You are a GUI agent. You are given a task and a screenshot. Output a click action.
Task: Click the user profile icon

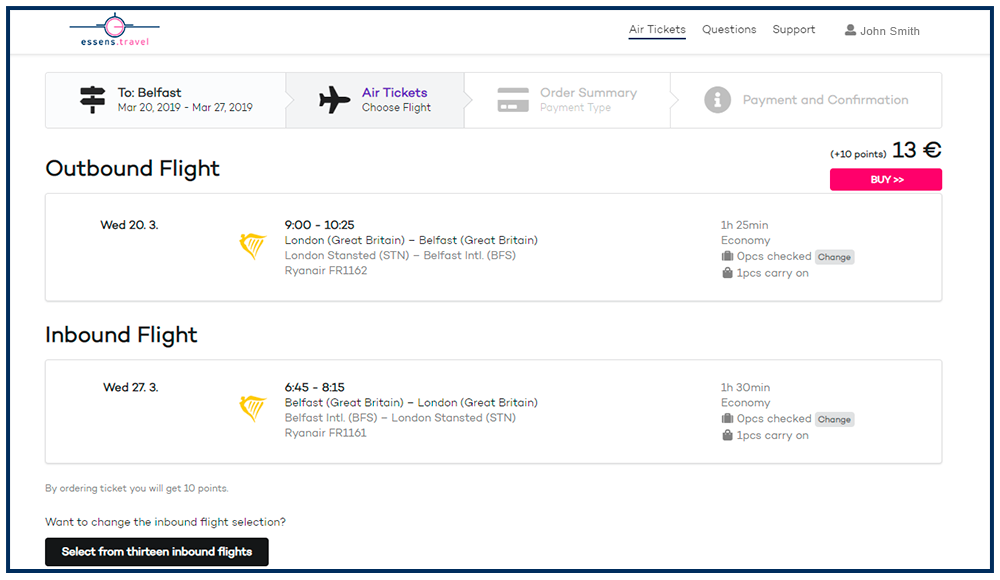[x=850, y=30]
